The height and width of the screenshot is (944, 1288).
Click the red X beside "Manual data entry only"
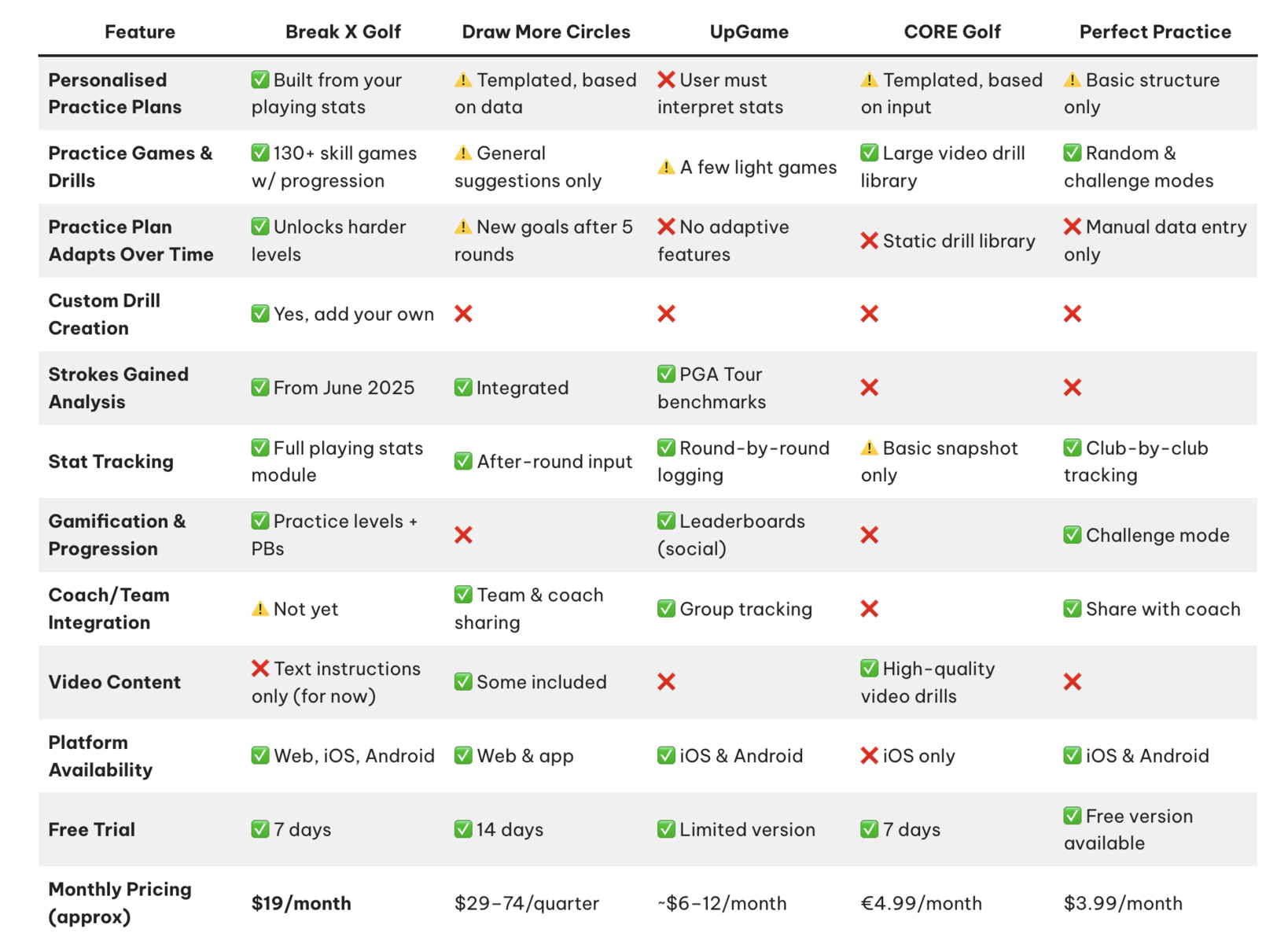[1072, 227]
